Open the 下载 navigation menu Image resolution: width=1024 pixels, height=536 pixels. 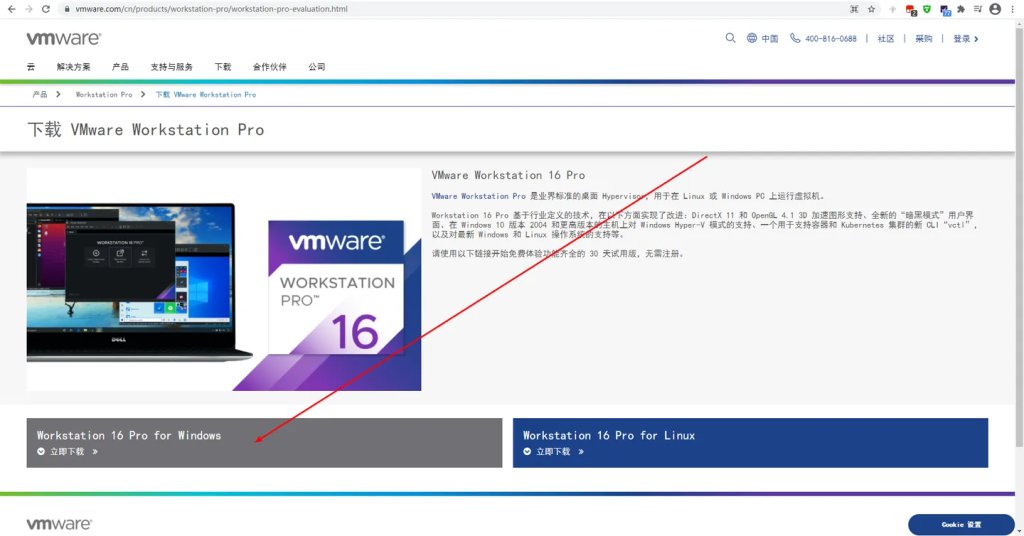(223, 67)
